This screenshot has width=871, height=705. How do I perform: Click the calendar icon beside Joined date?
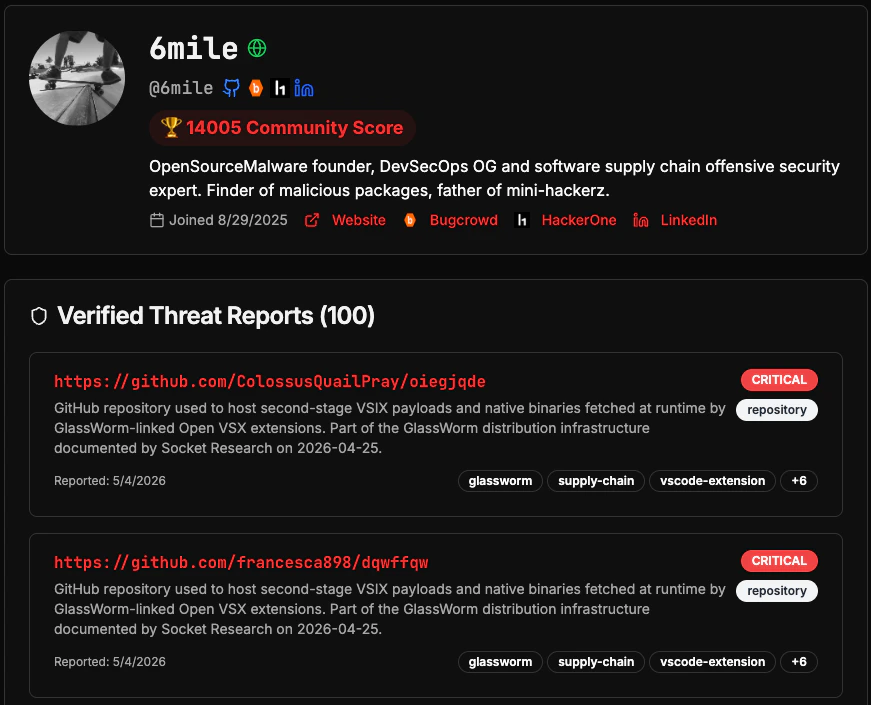[x=157, y=221]
